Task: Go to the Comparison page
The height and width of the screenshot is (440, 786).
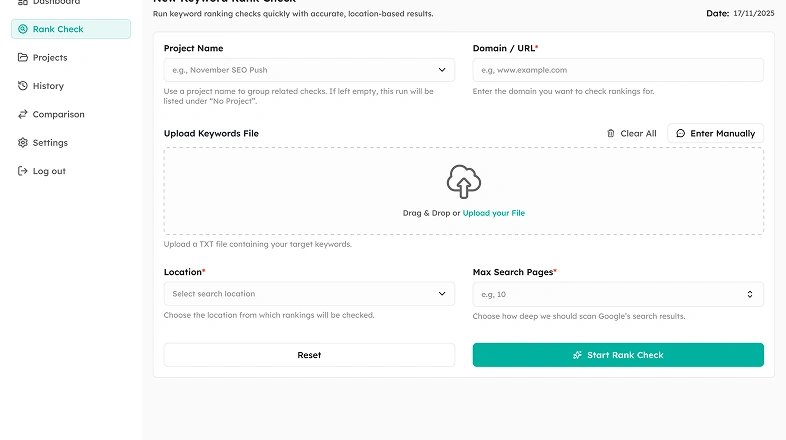Action: (x=58, y=114)
